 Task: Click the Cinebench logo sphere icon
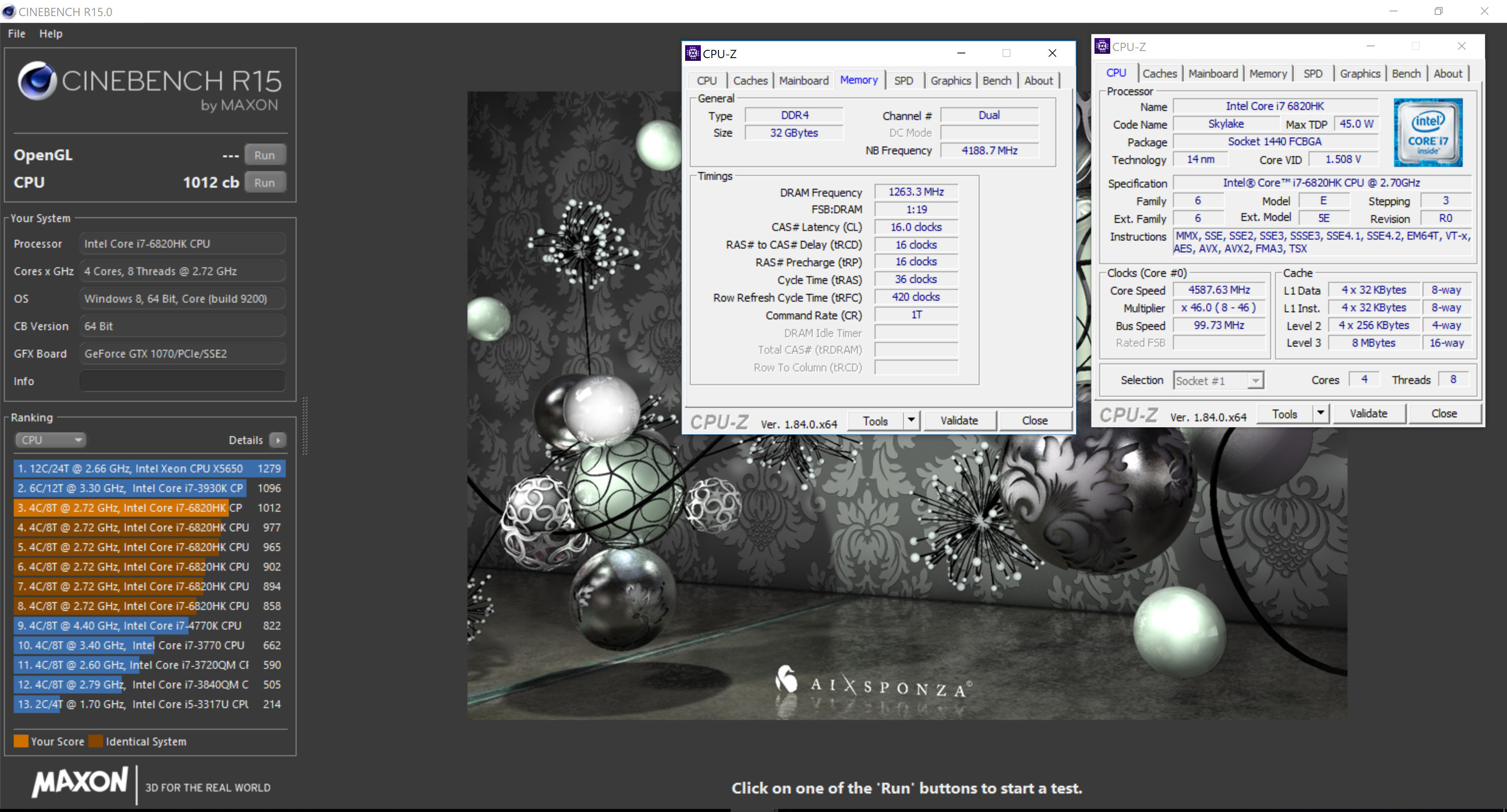click(37, 80)
